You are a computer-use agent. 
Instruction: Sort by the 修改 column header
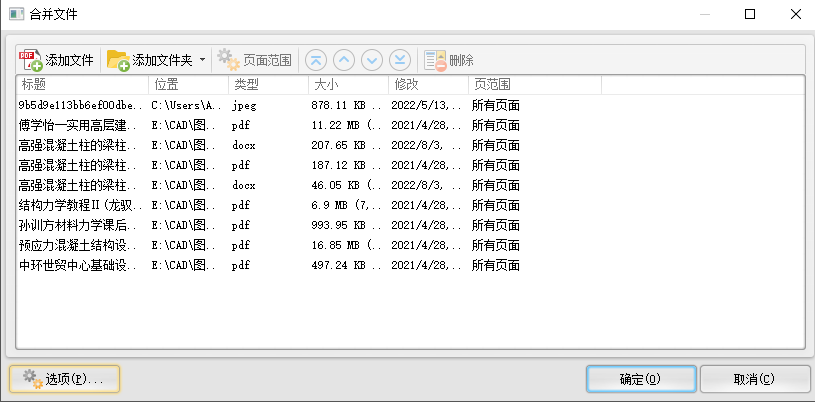click(429, 85)
